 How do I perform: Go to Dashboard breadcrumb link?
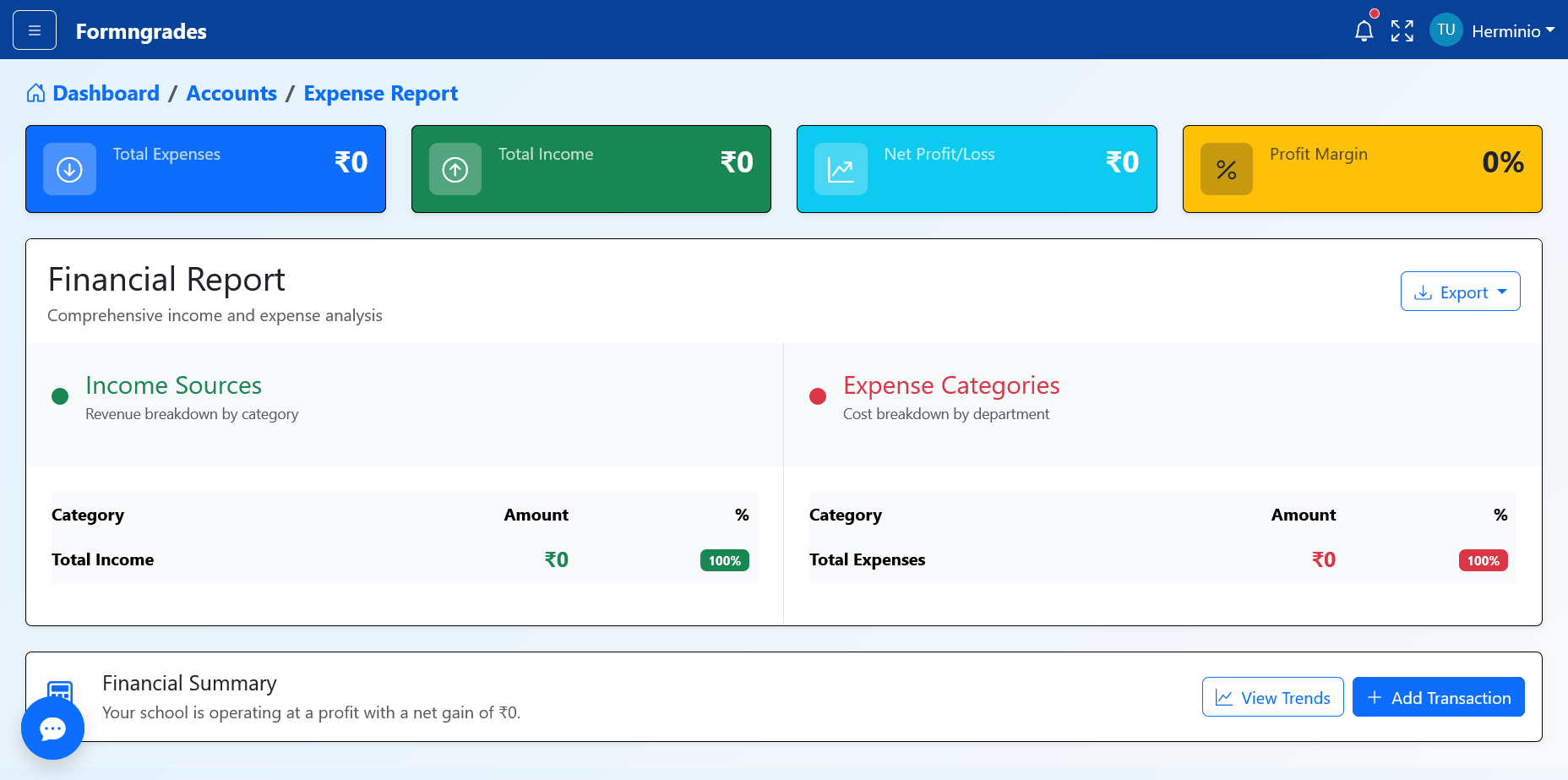click(106, 93)
